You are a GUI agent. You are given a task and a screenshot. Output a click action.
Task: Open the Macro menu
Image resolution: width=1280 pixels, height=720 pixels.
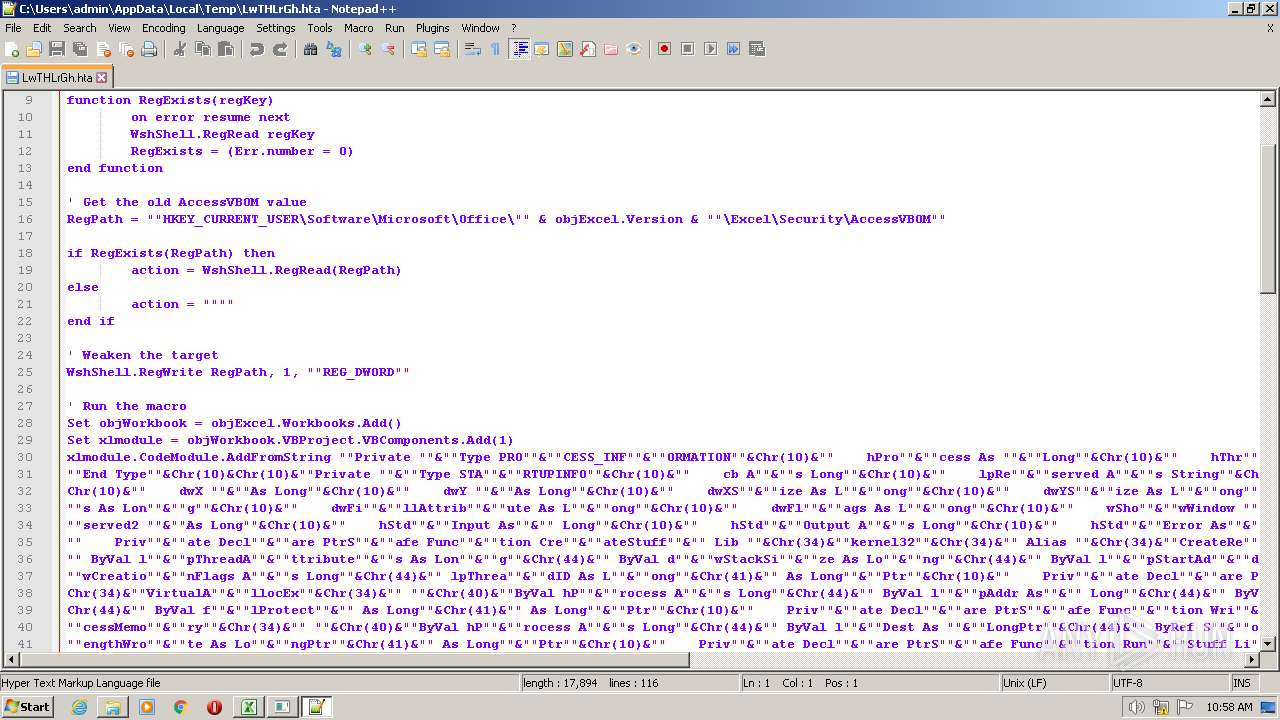pos(359,28)
